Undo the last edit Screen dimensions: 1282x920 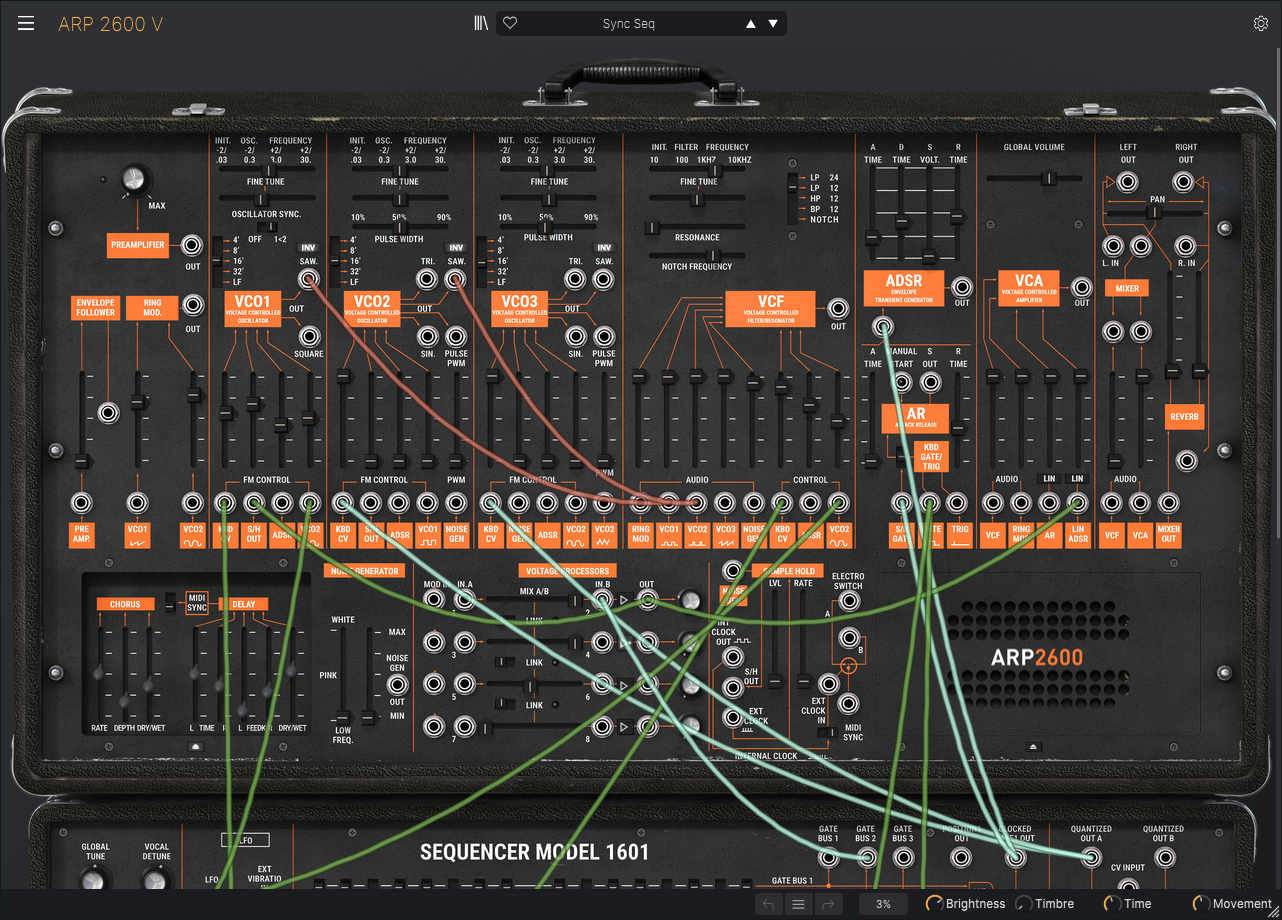click(768, 904)
